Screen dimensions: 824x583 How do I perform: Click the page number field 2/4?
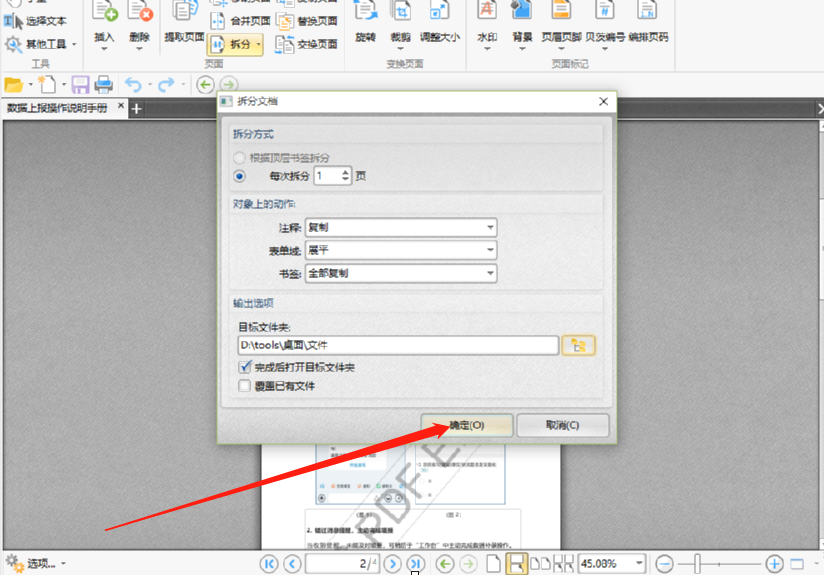tap(342, 564)
